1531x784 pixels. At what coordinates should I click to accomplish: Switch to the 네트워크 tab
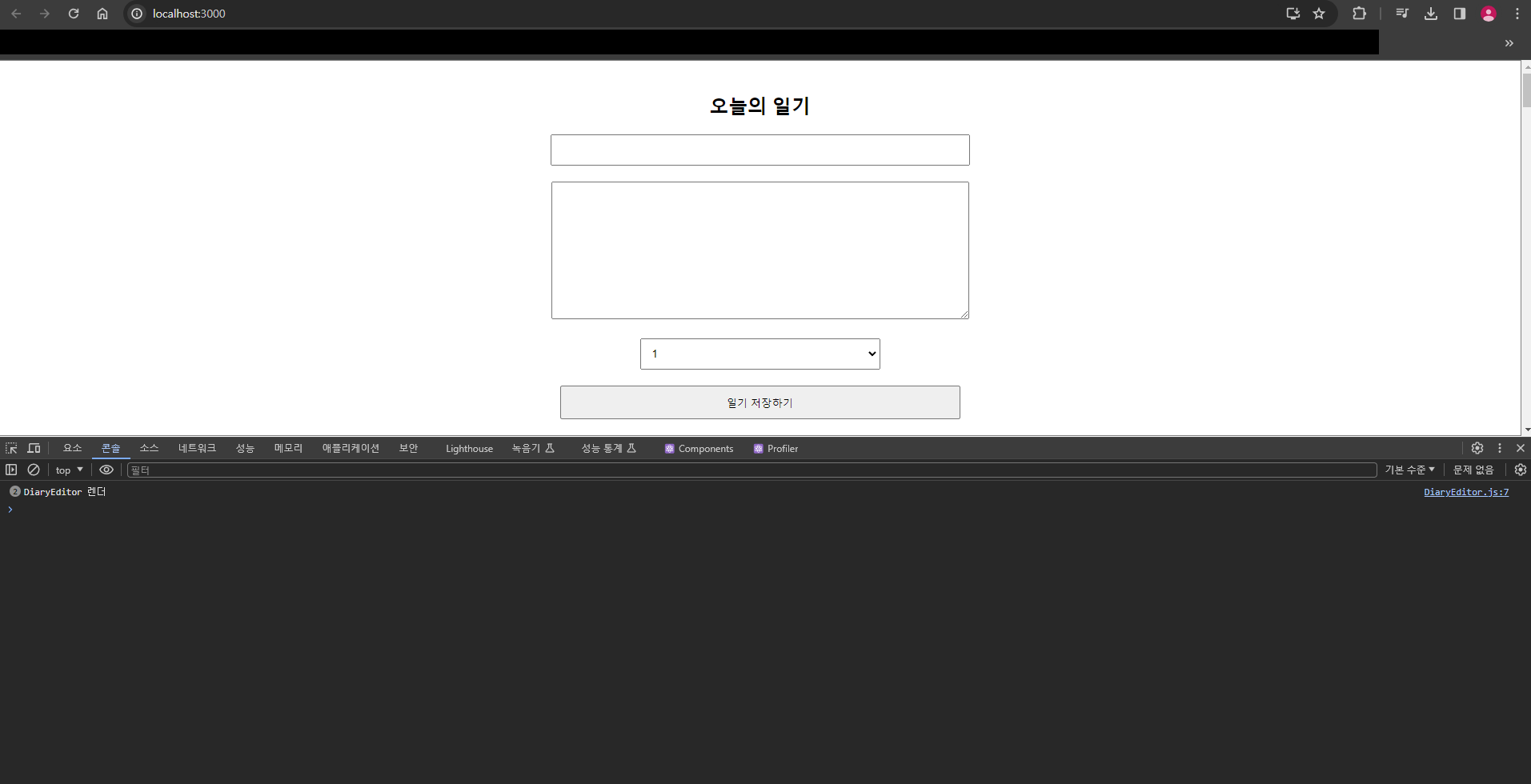(x=197, y=448)
